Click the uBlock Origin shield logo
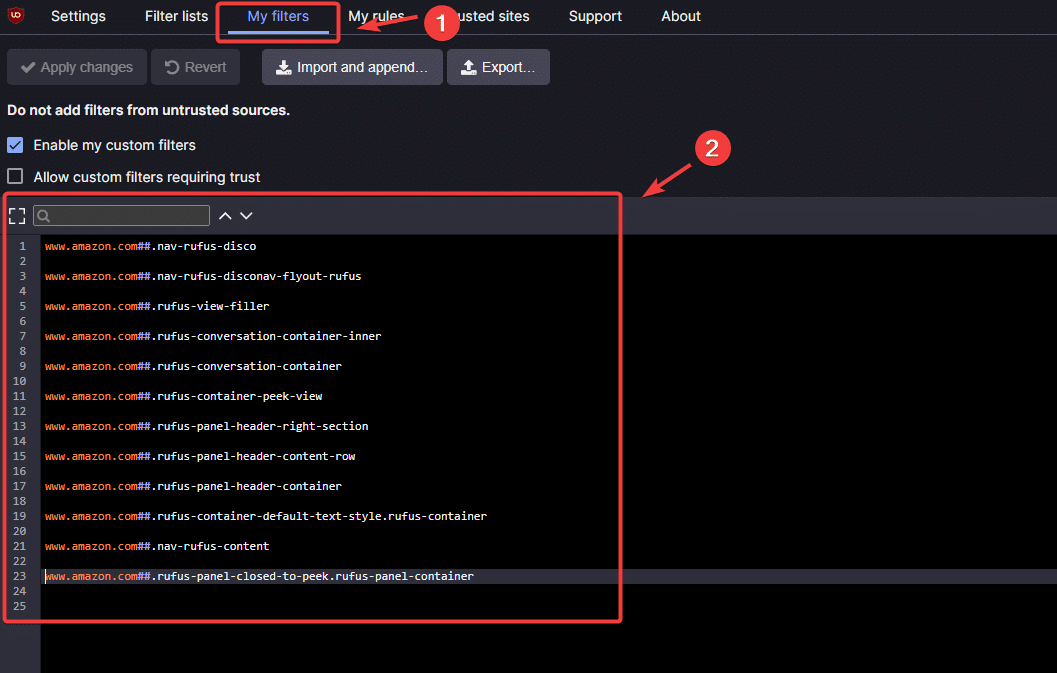Viewport: 1057px width, 673px height. (16, 16)
